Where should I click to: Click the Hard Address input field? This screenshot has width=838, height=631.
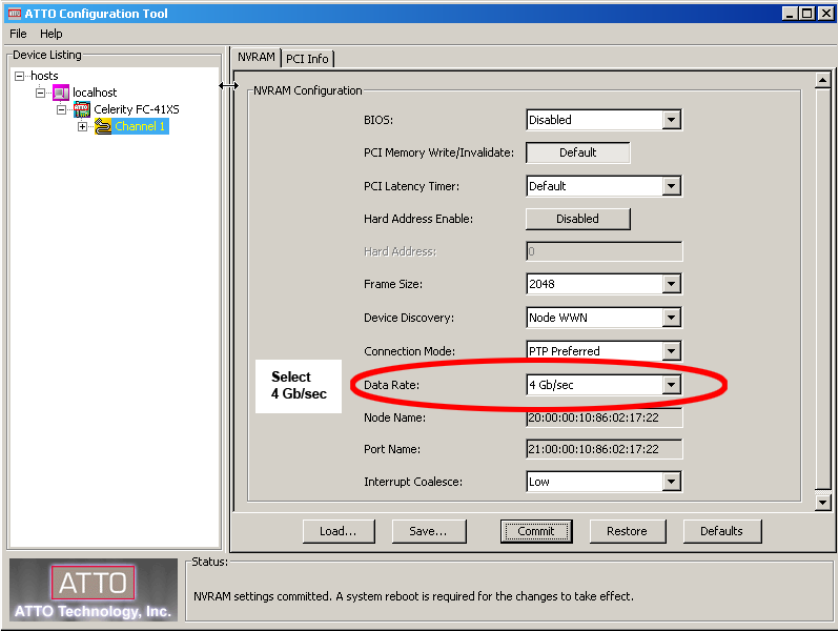pos(604,251)
